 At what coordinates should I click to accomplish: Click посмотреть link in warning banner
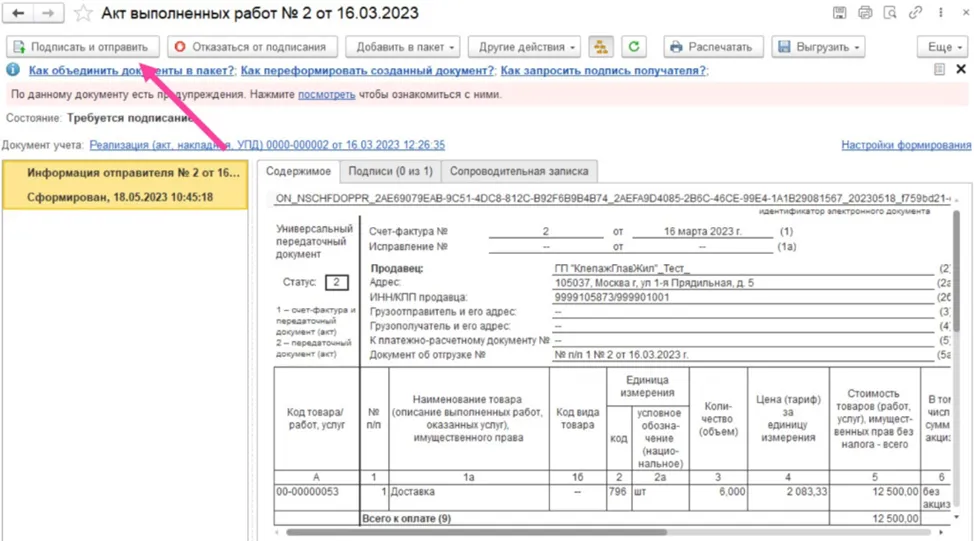[327, 94]
